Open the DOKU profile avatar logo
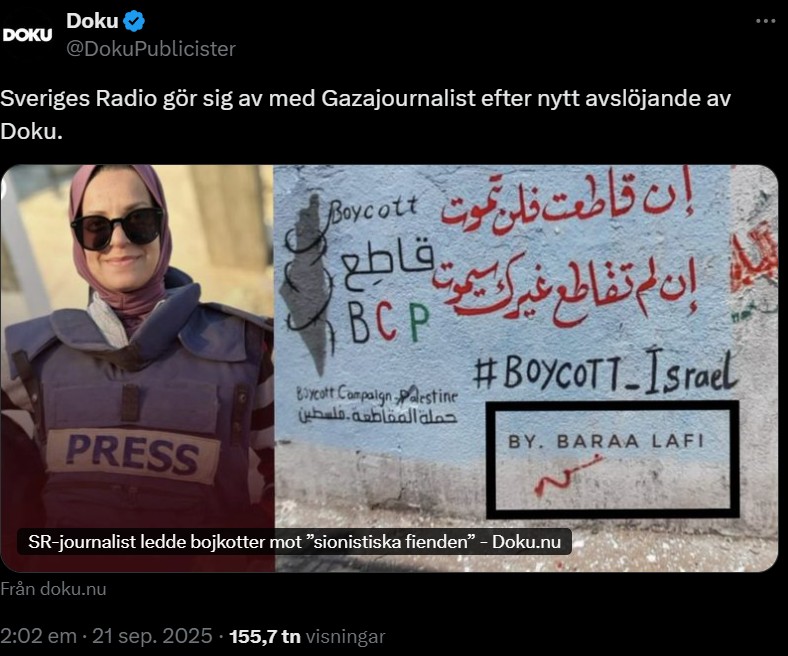Screen dimensions: 788x656 [27, 34]
